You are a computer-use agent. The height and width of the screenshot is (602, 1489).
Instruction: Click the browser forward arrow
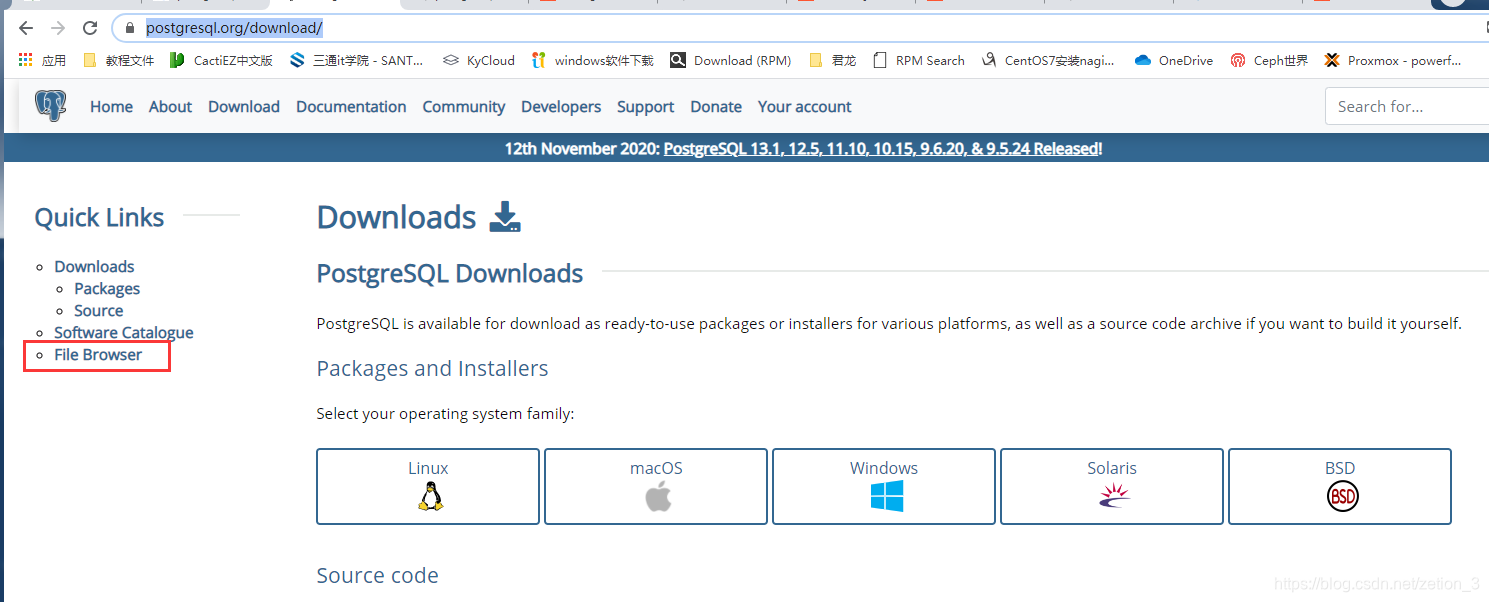click(x=58, y=28)
